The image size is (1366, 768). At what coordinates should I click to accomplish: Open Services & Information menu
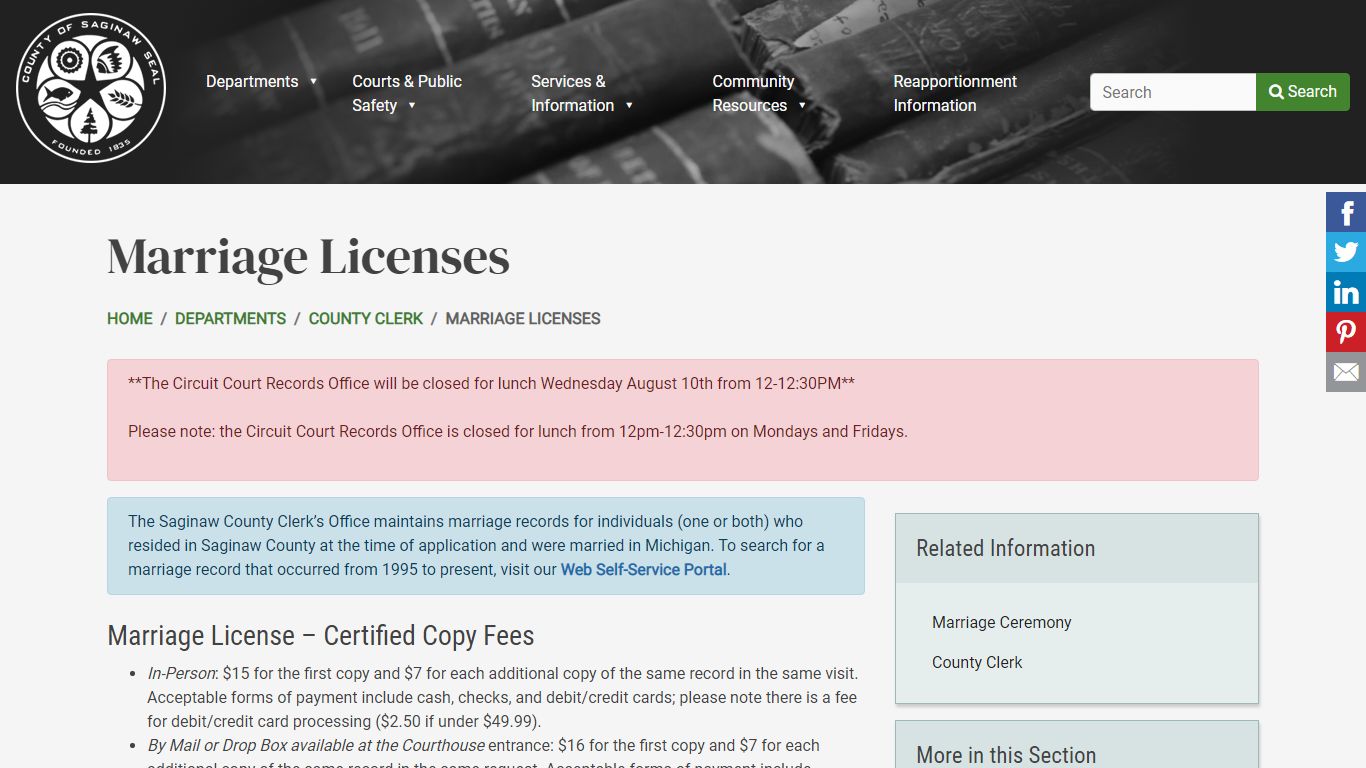coord(573,93)
